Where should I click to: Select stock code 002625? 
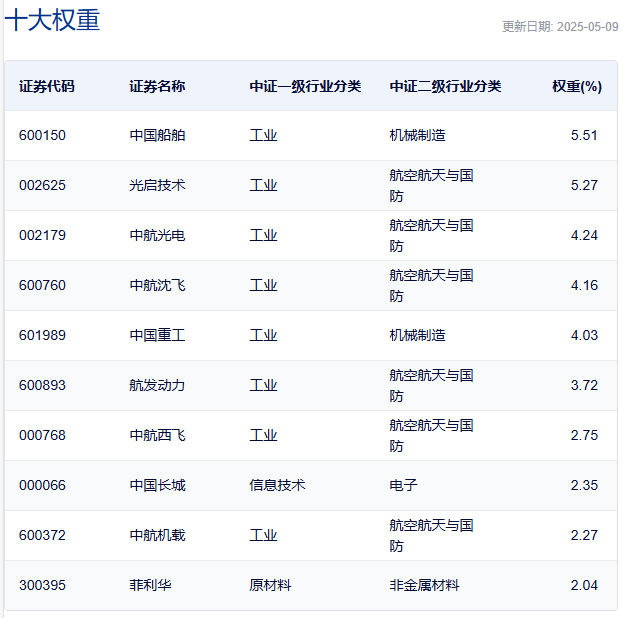pos(43,185)
